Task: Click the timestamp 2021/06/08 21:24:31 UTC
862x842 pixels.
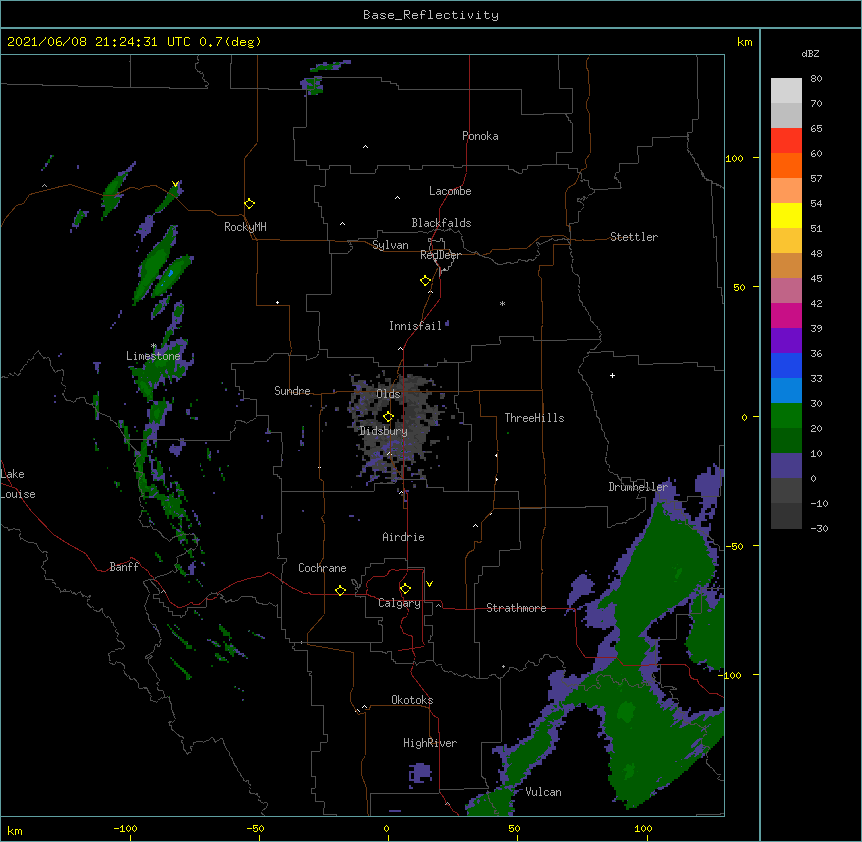Action: pos(99,42)
